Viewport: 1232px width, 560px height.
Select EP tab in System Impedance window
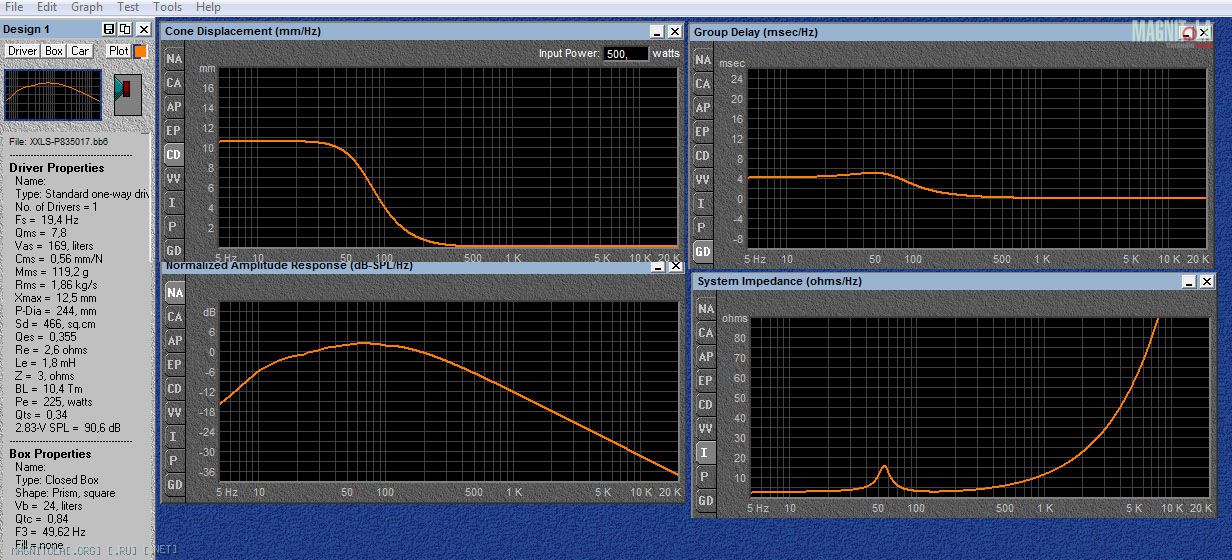pos(706,381)
